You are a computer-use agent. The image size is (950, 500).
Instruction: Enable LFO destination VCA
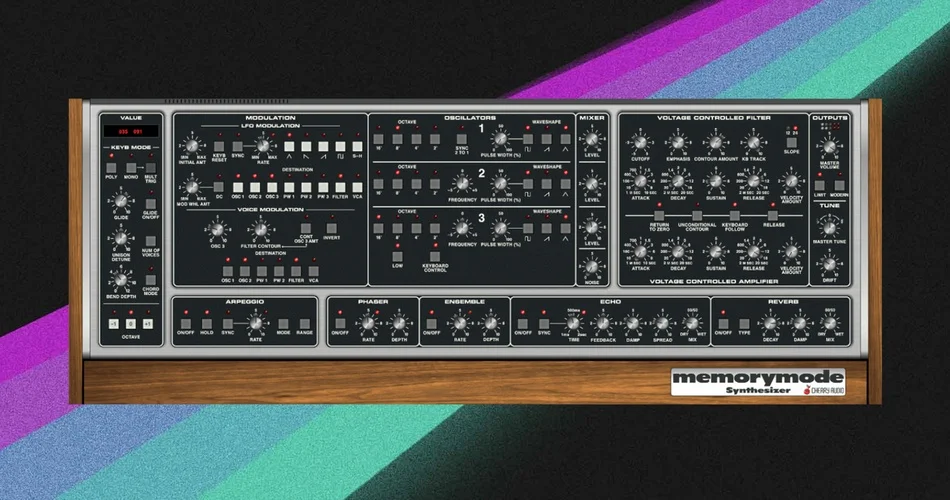[357, 187]
